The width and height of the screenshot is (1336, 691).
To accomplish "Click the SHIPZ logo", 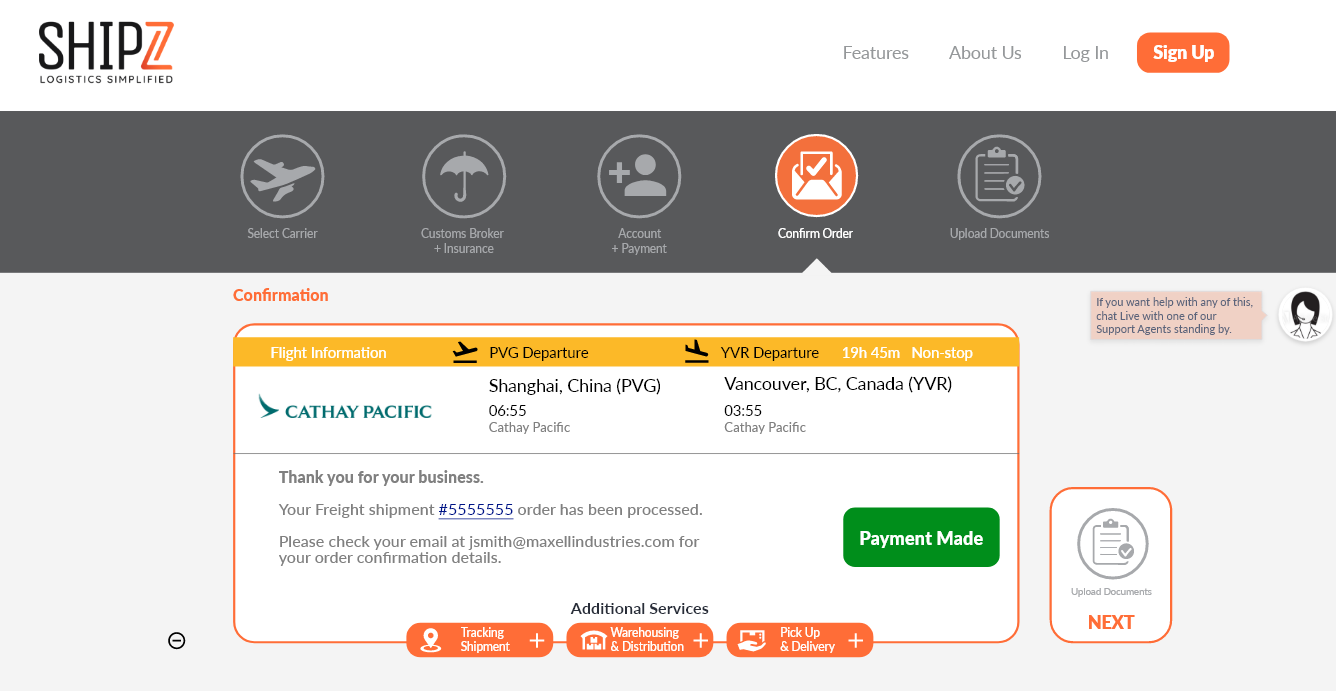I will (106, 53).
